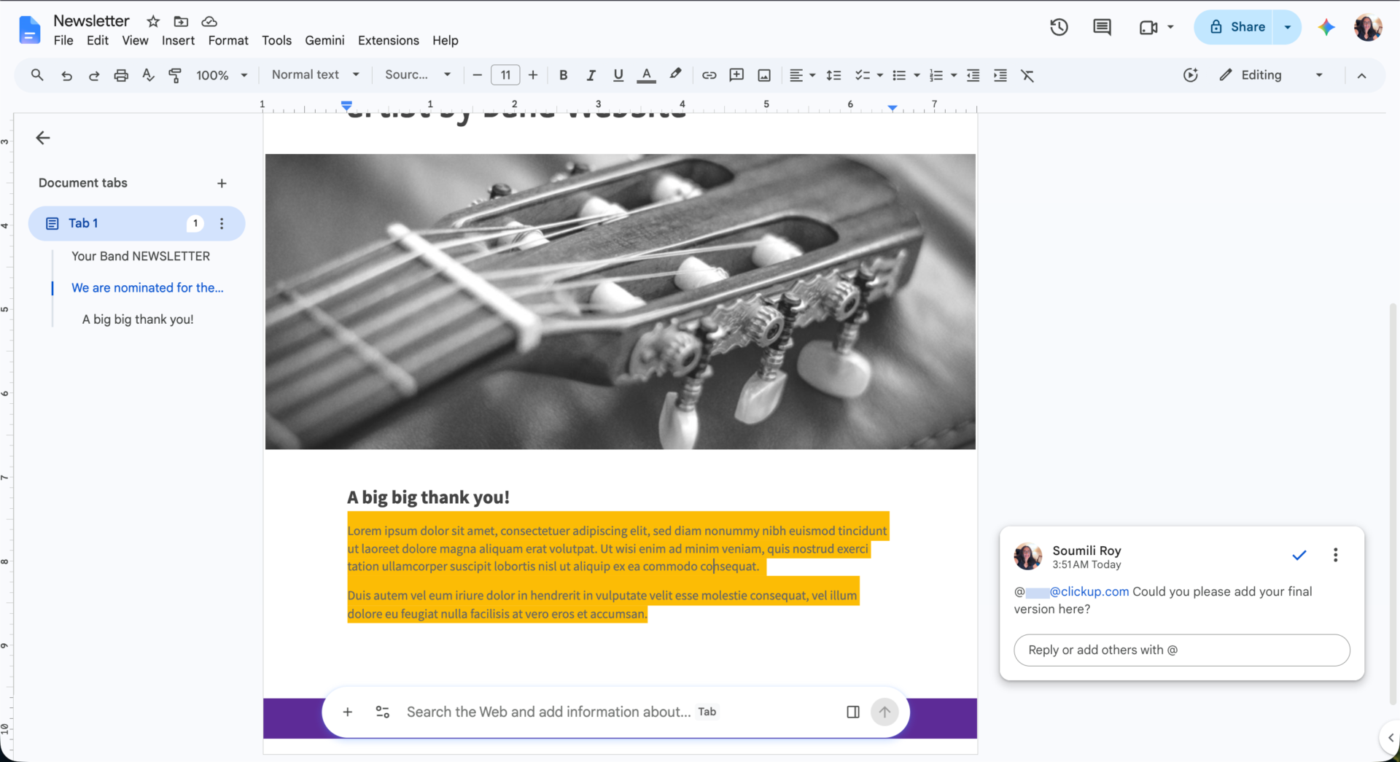The image size is (1400, 762).
Task: Open Tab 1 options three dots
Action: (x=222, y=224)
